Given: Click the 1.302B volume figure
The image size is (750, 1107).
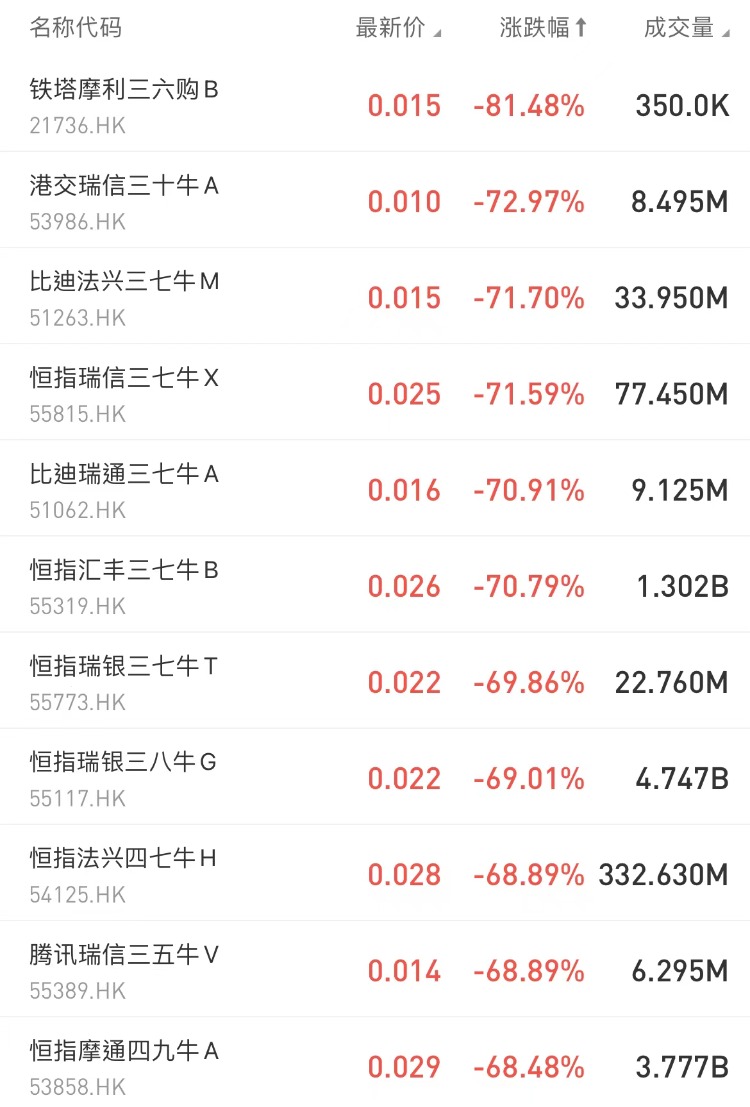Looking at the screenshot, I should 683,587.
